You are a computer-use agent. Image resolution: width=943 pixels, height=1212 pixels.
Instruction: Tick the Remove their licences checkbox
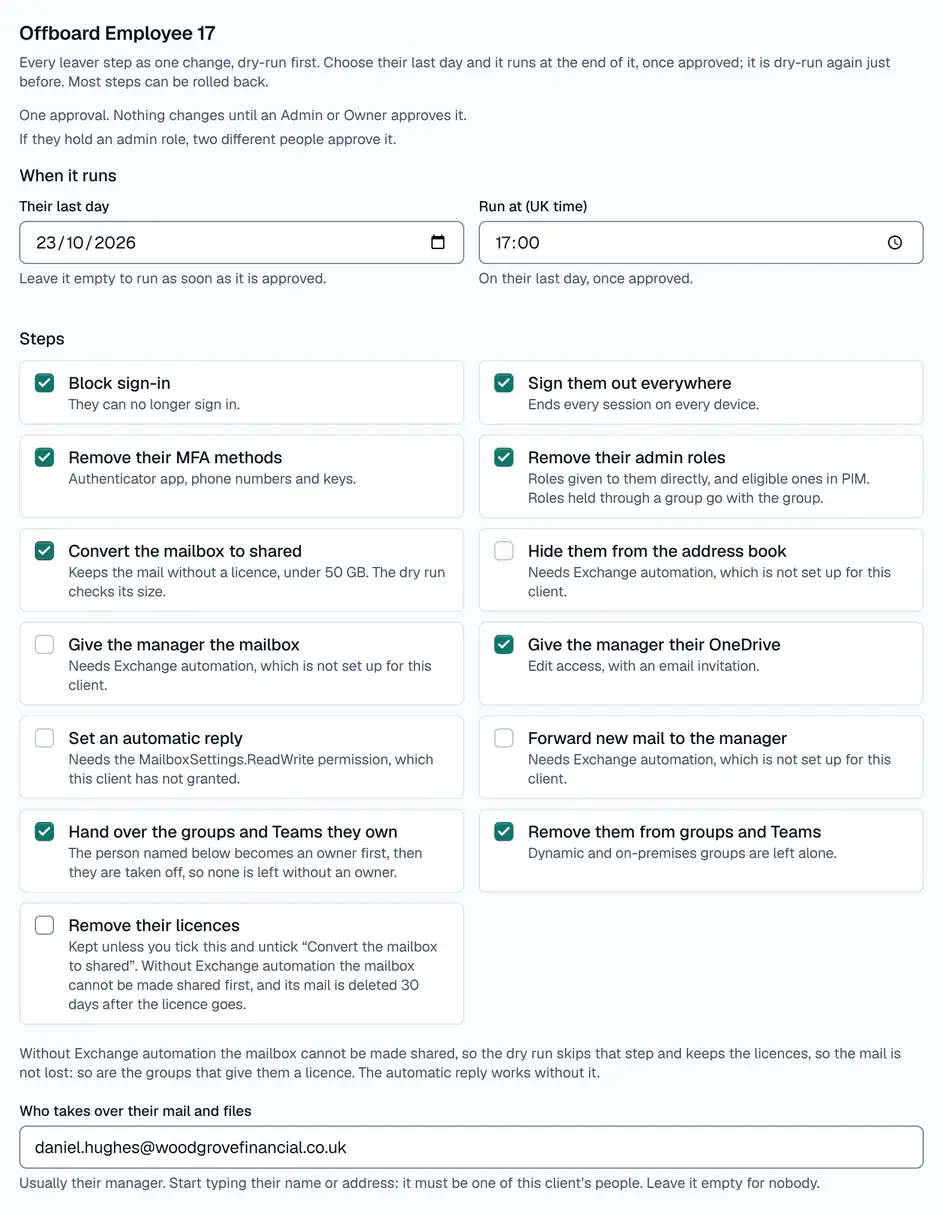tap(44, 925)
